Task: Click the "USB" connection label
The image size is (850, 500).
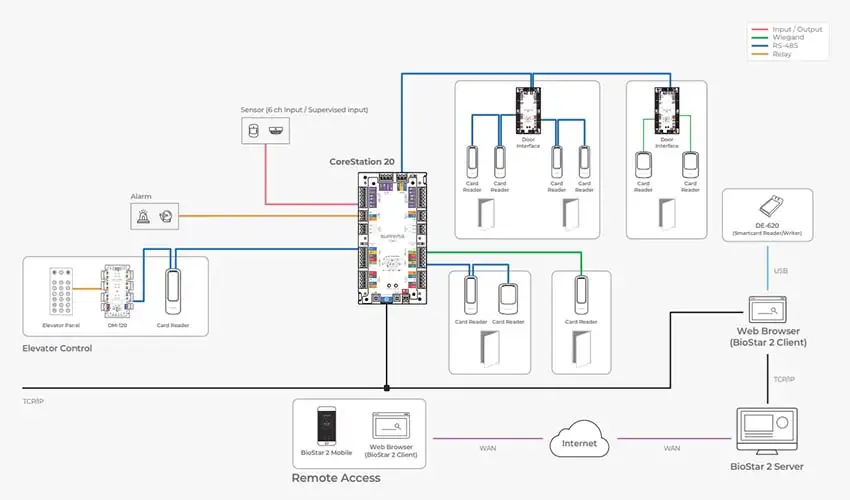Action: tap(781, 271)
